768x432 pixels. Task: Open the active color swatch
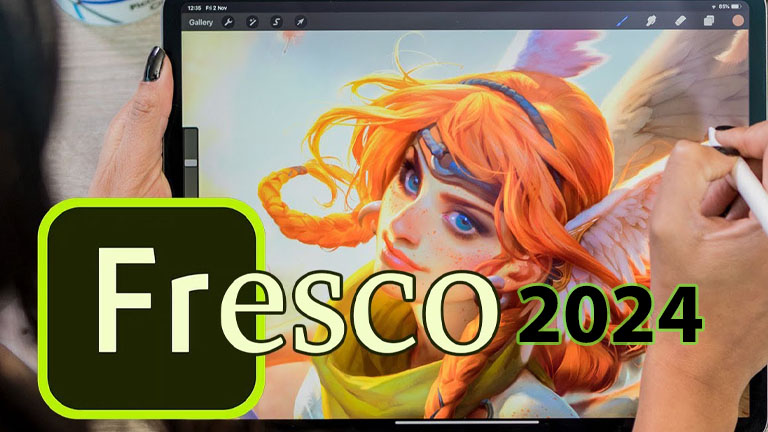(738, 21)
